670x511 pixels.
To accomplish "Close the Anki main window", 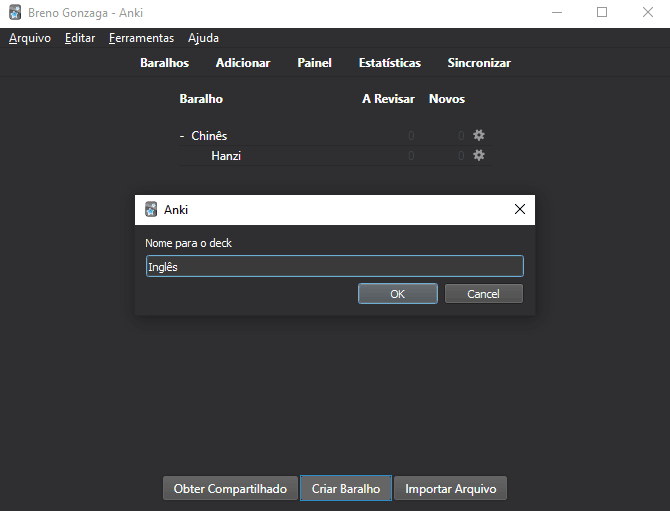I will pos(648,12).
